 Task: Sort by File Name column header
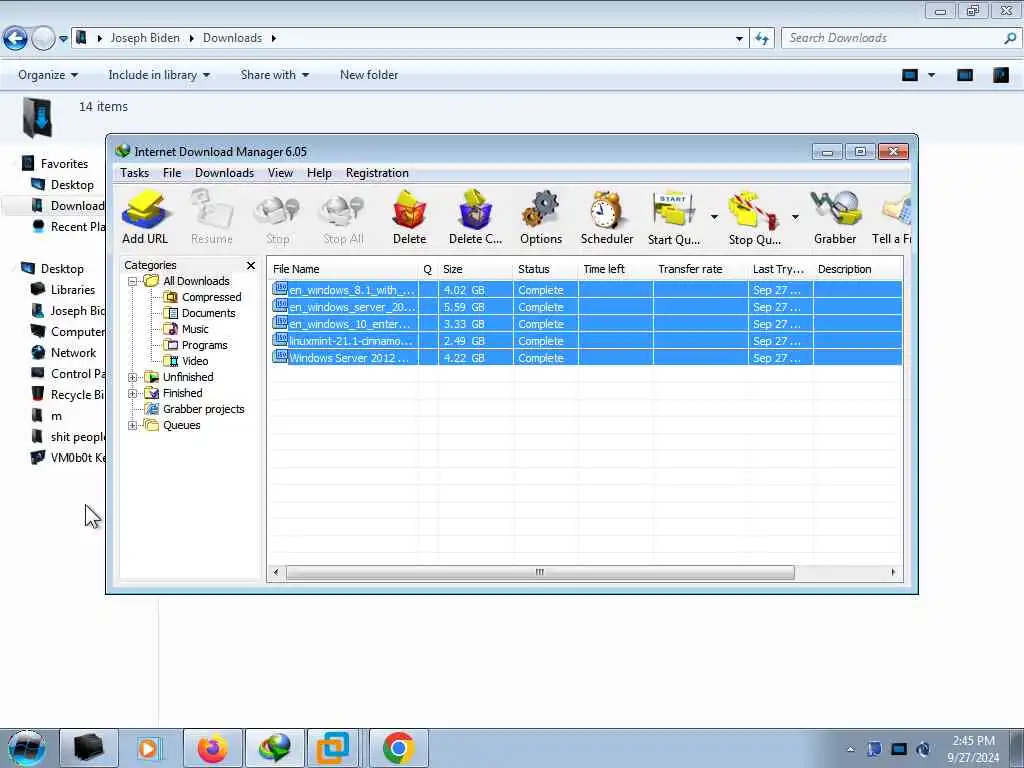(x=343, y=269)
